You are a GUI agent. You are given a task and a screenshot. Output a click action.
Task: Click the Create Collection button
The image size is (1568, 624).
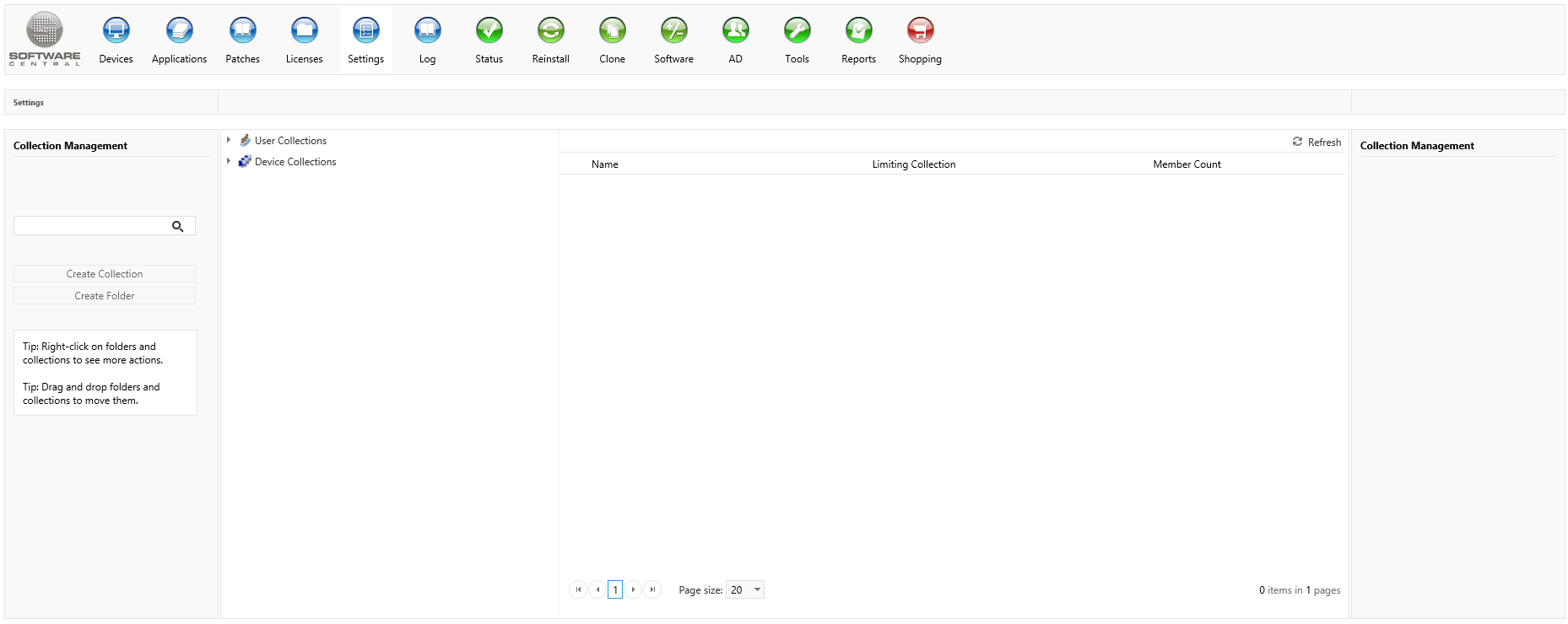(x=105, y=274)
